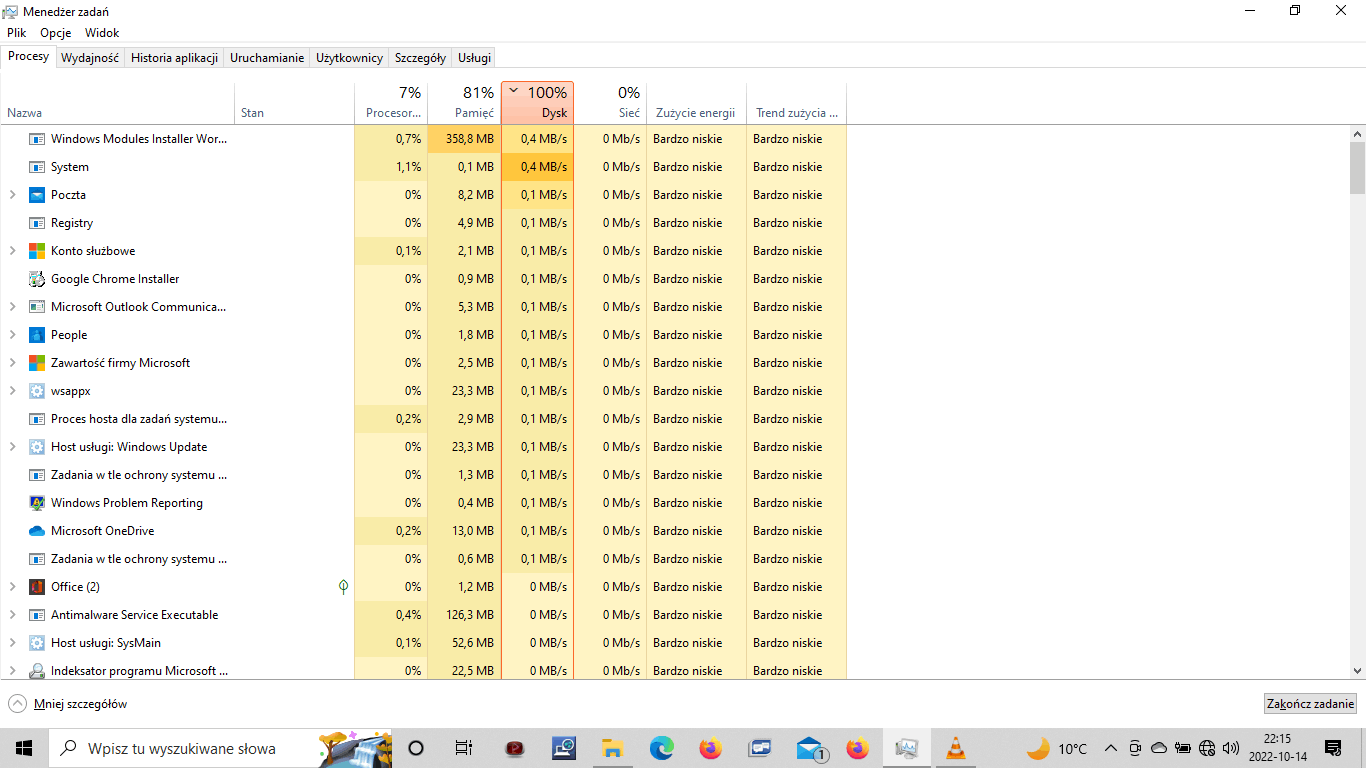Click the Microsoft OneDrive cloud icon
The image size is (1366, 768).
tap(37, 531)
